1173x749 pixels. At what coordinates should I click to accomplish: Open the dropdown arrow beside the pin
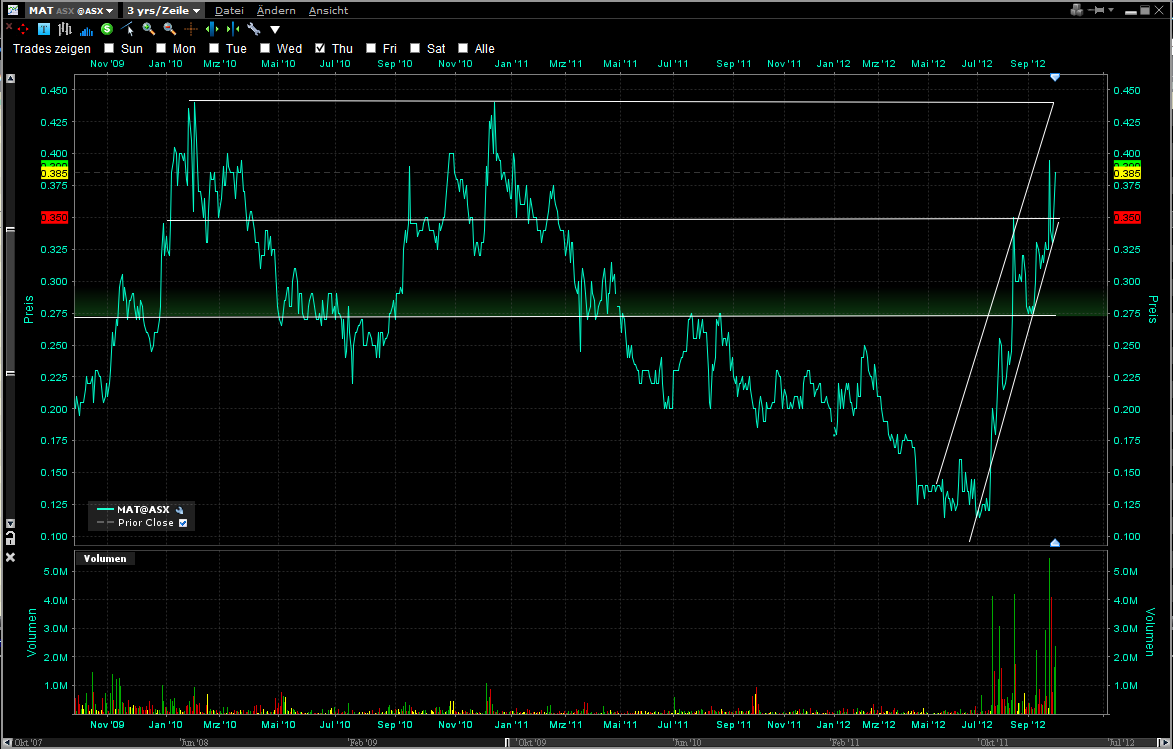1111,10
